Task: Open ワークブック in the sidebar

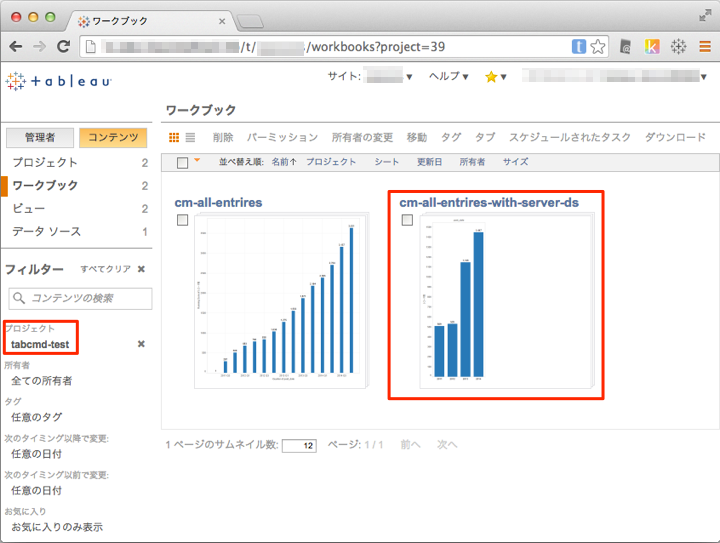Action: [x=45, y=185]
